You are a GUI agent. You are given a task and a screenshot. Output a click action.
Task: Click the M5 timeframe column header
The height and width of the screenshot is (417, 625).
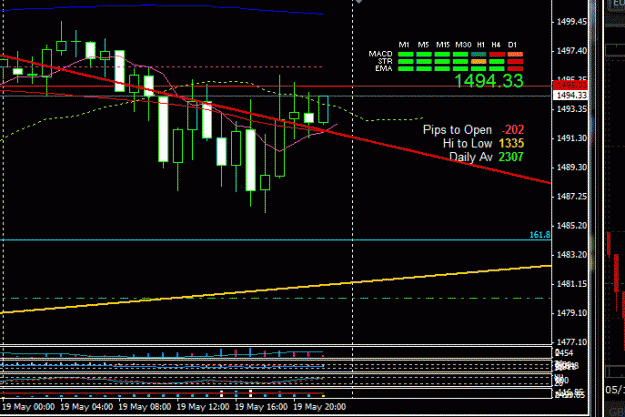click(x=423, y=45)
